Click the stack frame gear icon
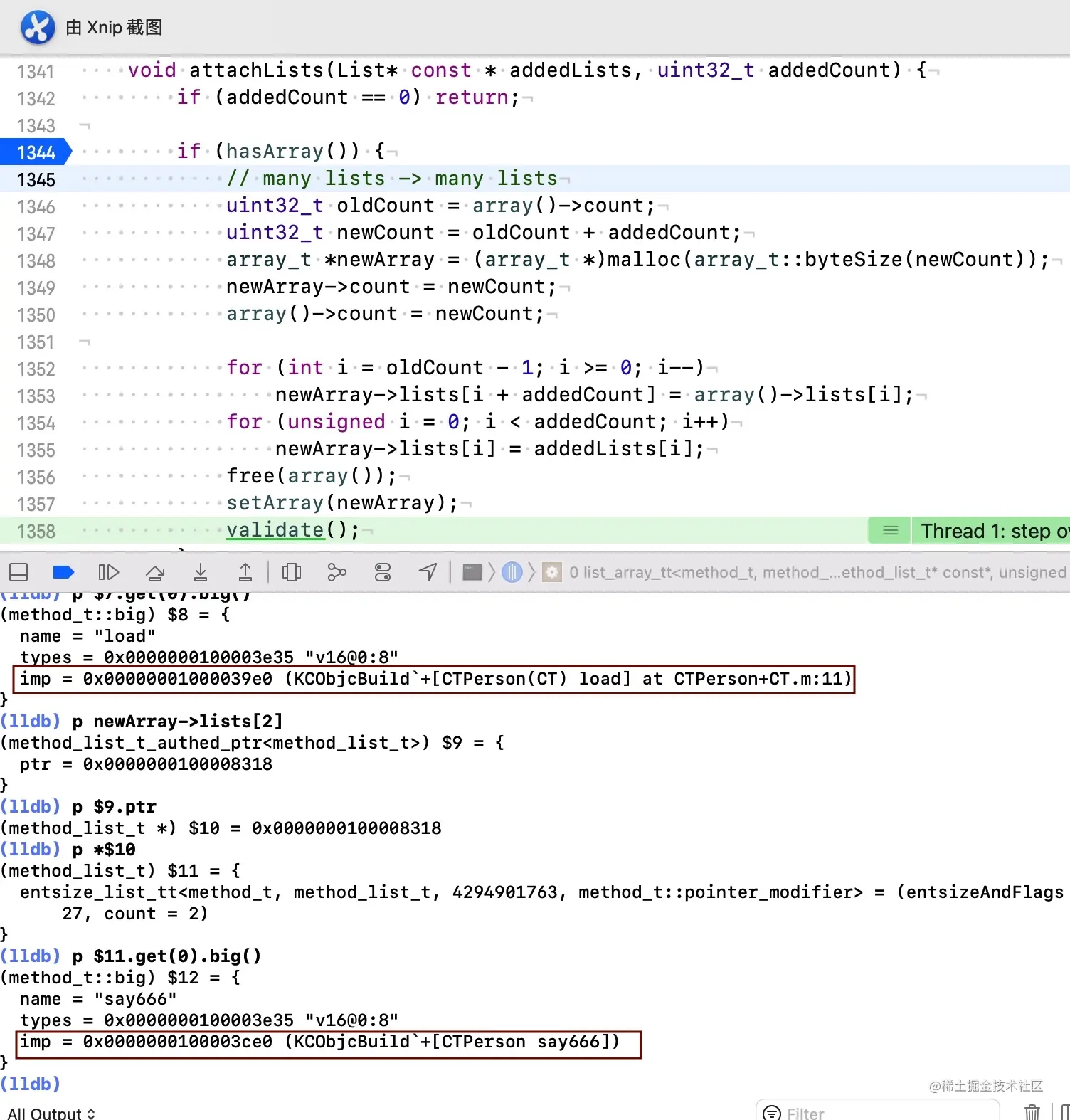The height and width of the screenshot is (1120, 1070). click(552, 572)
